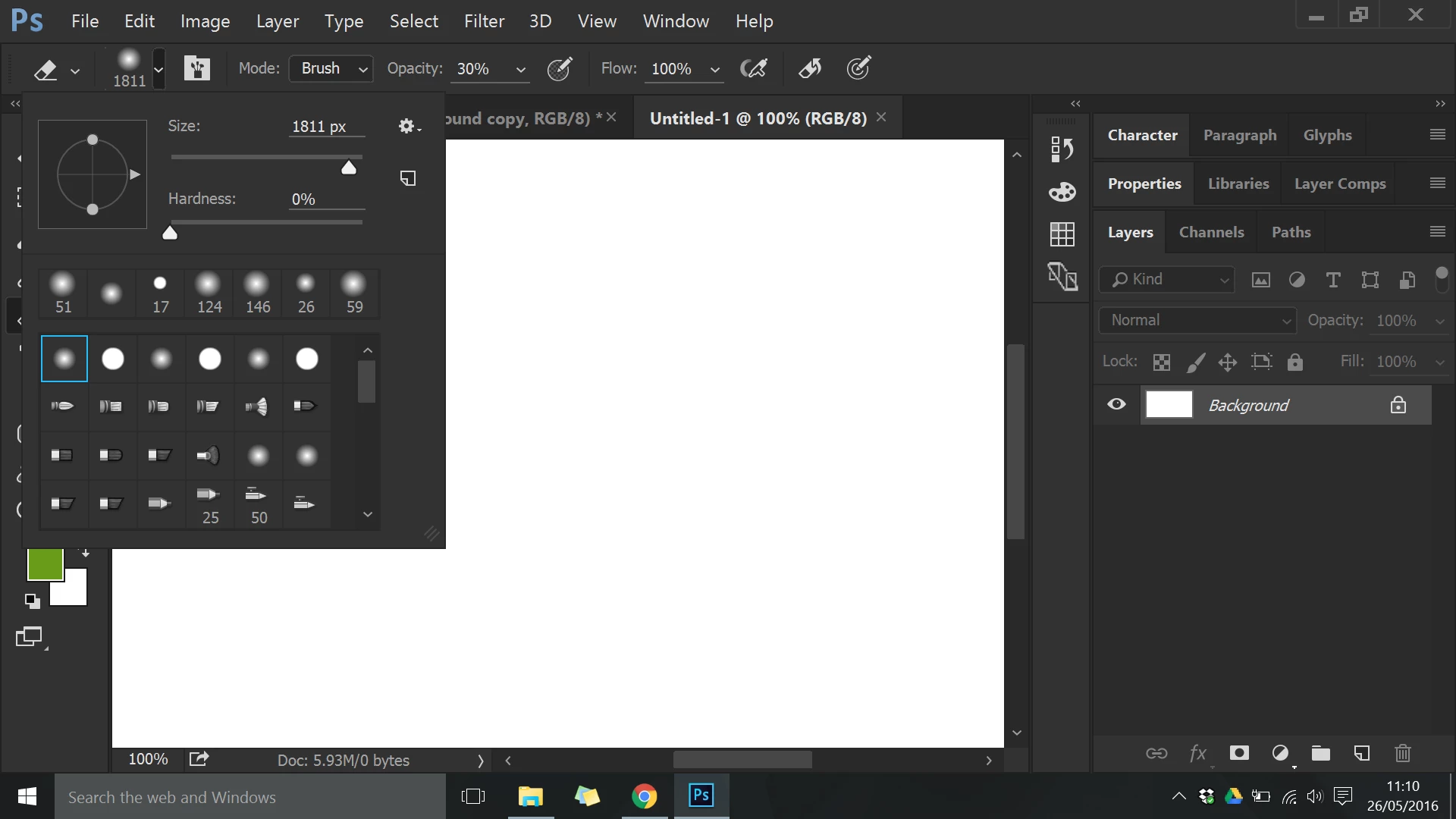Switch to the Paragraph tab
Image resolution: width=1456 pixels, height=819 pixels.
[x=1240, y=135]
